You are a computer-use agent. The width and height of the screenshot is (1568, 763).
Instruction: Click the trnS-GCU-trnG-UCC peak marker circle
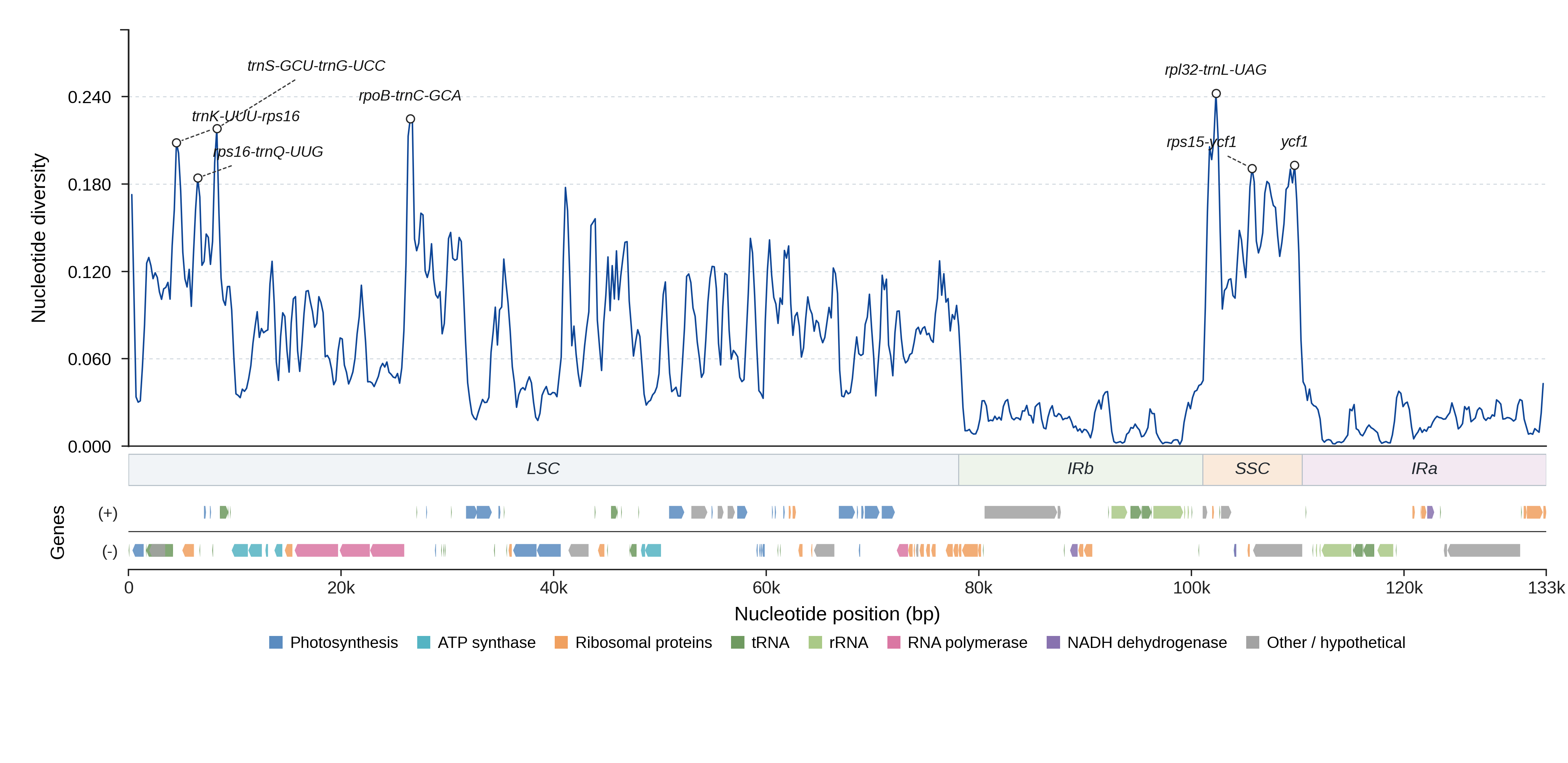(217, 128)
